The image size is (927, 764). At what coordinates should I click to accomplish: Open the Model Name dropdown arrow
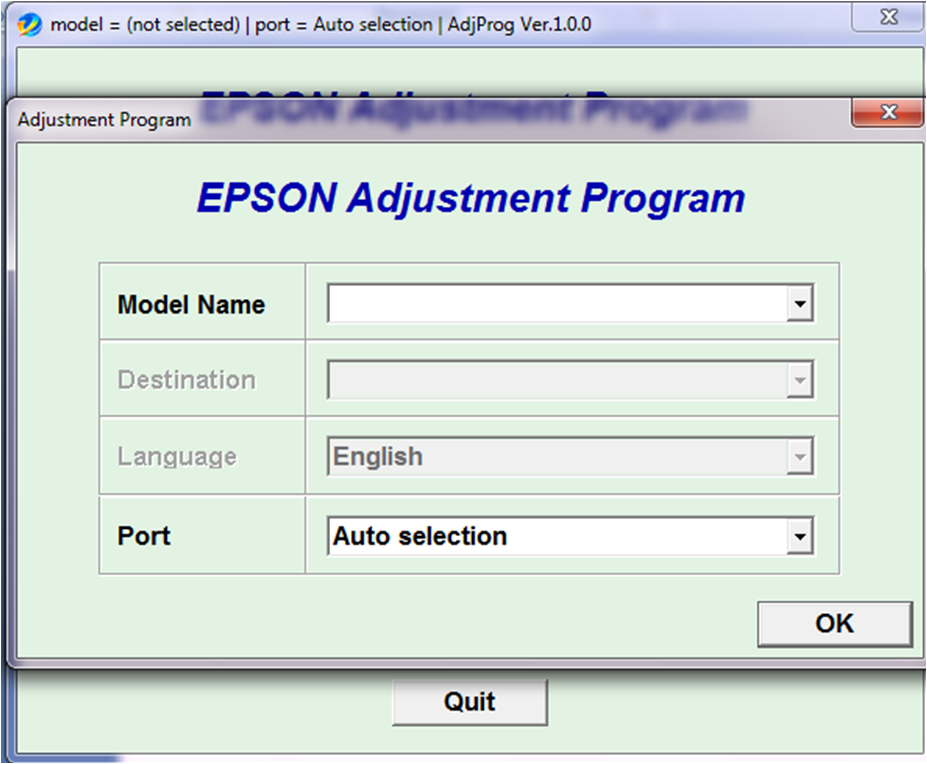[x=800, y=304]
